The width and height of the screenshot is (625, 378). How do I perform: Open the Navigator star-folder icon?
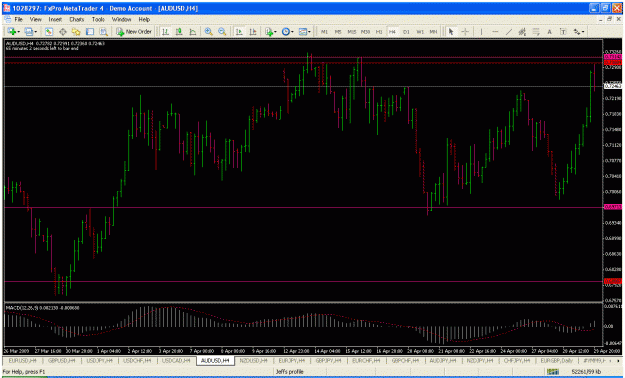point(76,32)
